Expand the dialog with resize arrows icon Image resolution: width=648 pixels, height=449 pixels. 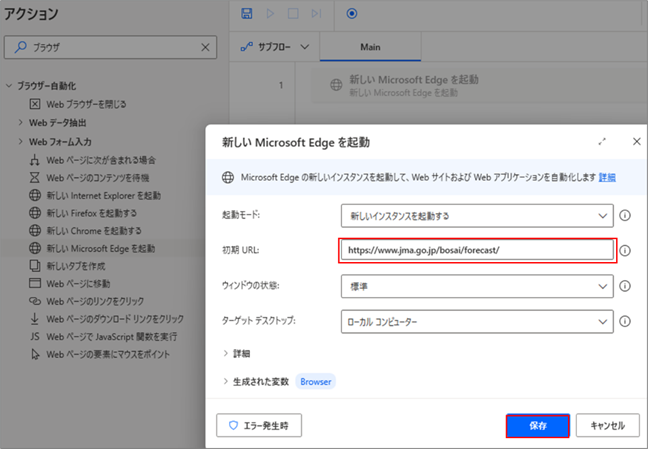(602, 142)
